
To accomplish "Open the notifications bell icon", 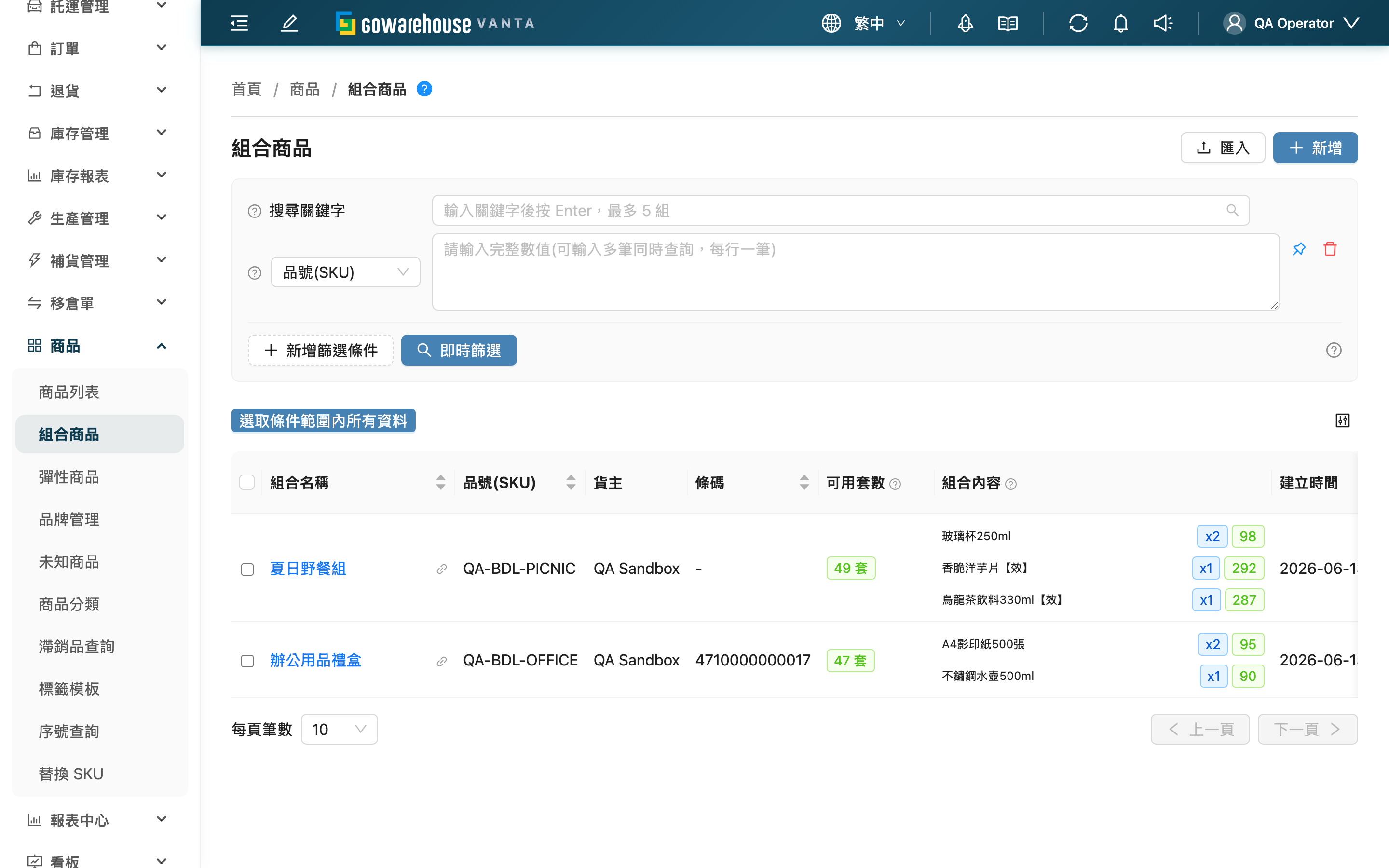I will point(1120,24).
